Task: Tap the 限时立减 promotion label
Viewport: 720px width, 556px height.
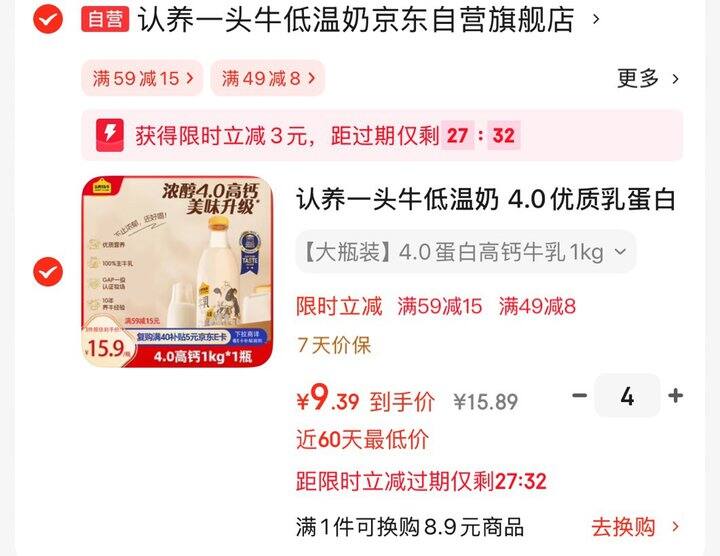Action: click(339, 306)
